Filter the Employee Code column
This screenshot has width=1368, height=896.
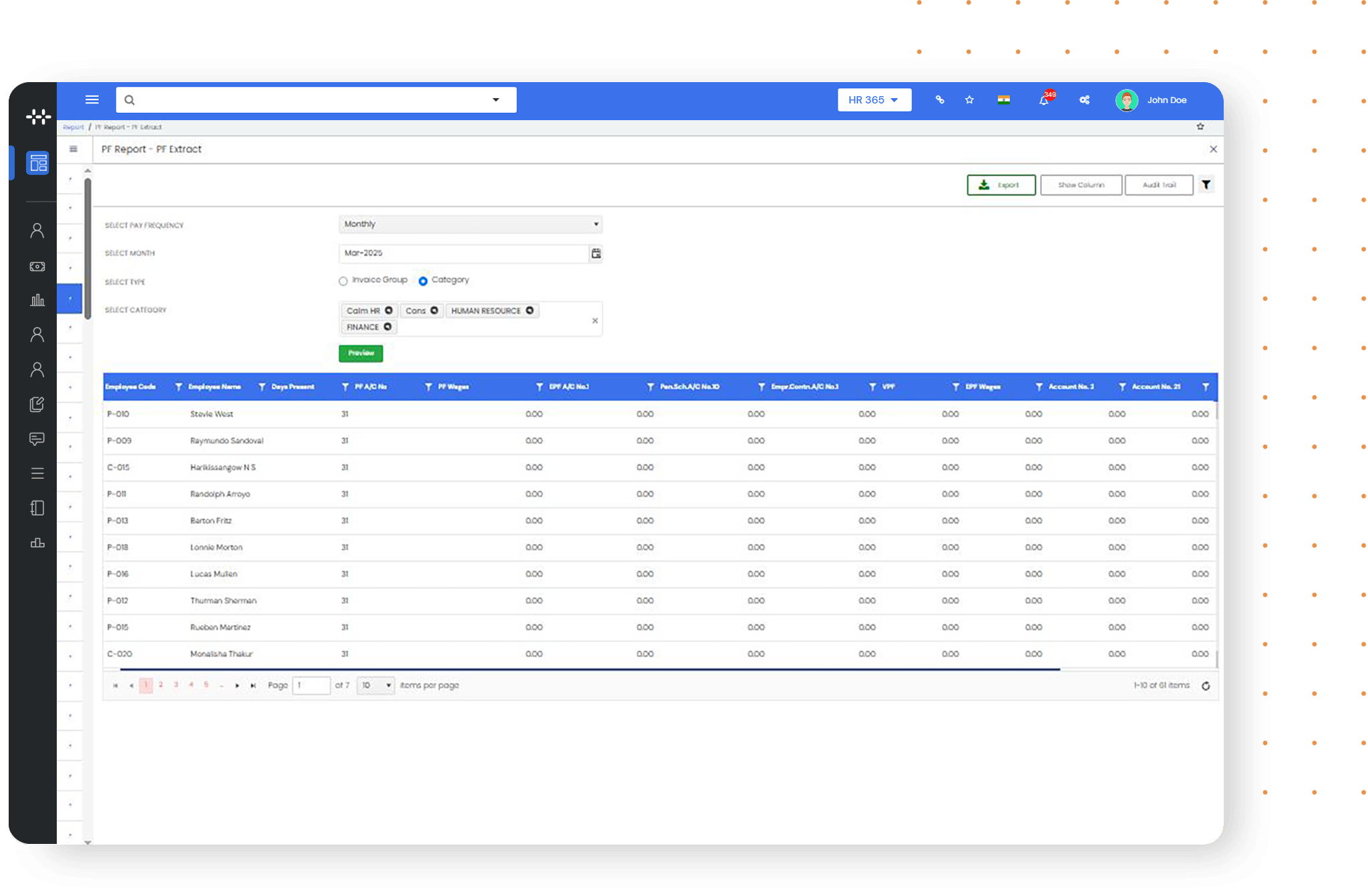pyautogui.click(x=178, y=387)
